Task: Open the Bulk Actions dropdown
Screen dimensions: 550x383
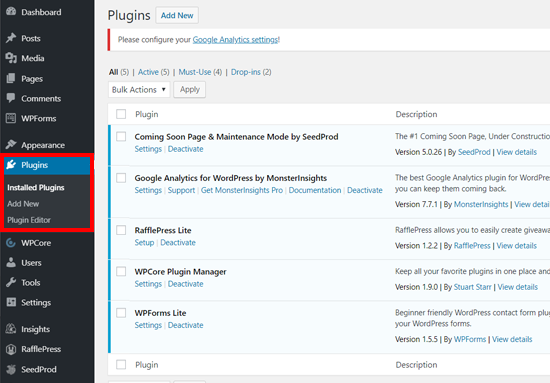Action: click(139, 89)
